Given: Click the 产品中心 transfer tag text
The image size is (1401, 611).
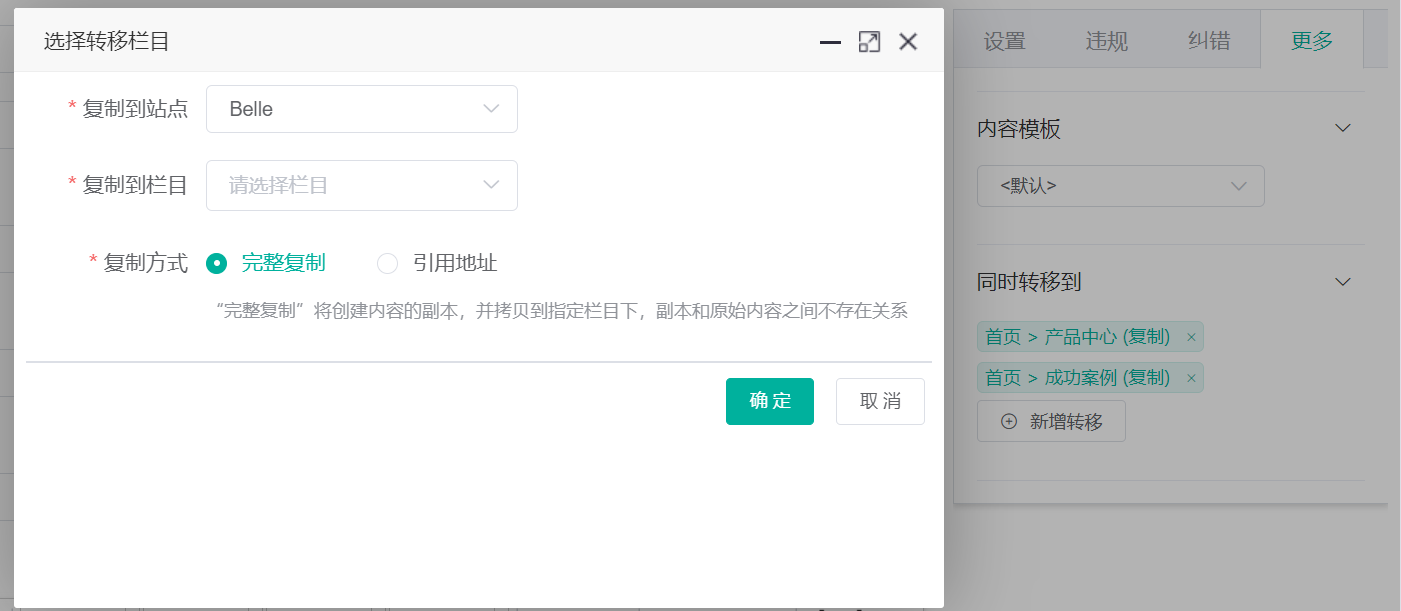Looking at the screenshot, I should tap(1075, 337).
